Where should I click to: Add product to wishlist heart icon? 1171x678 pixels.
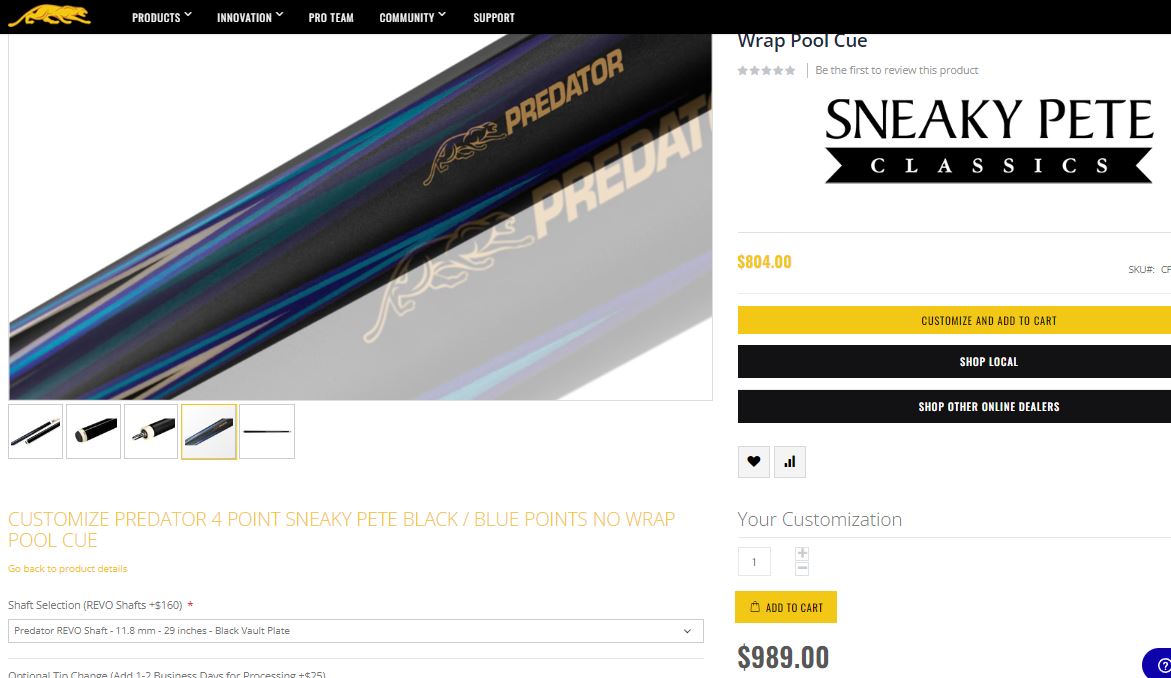coord(754,461)
